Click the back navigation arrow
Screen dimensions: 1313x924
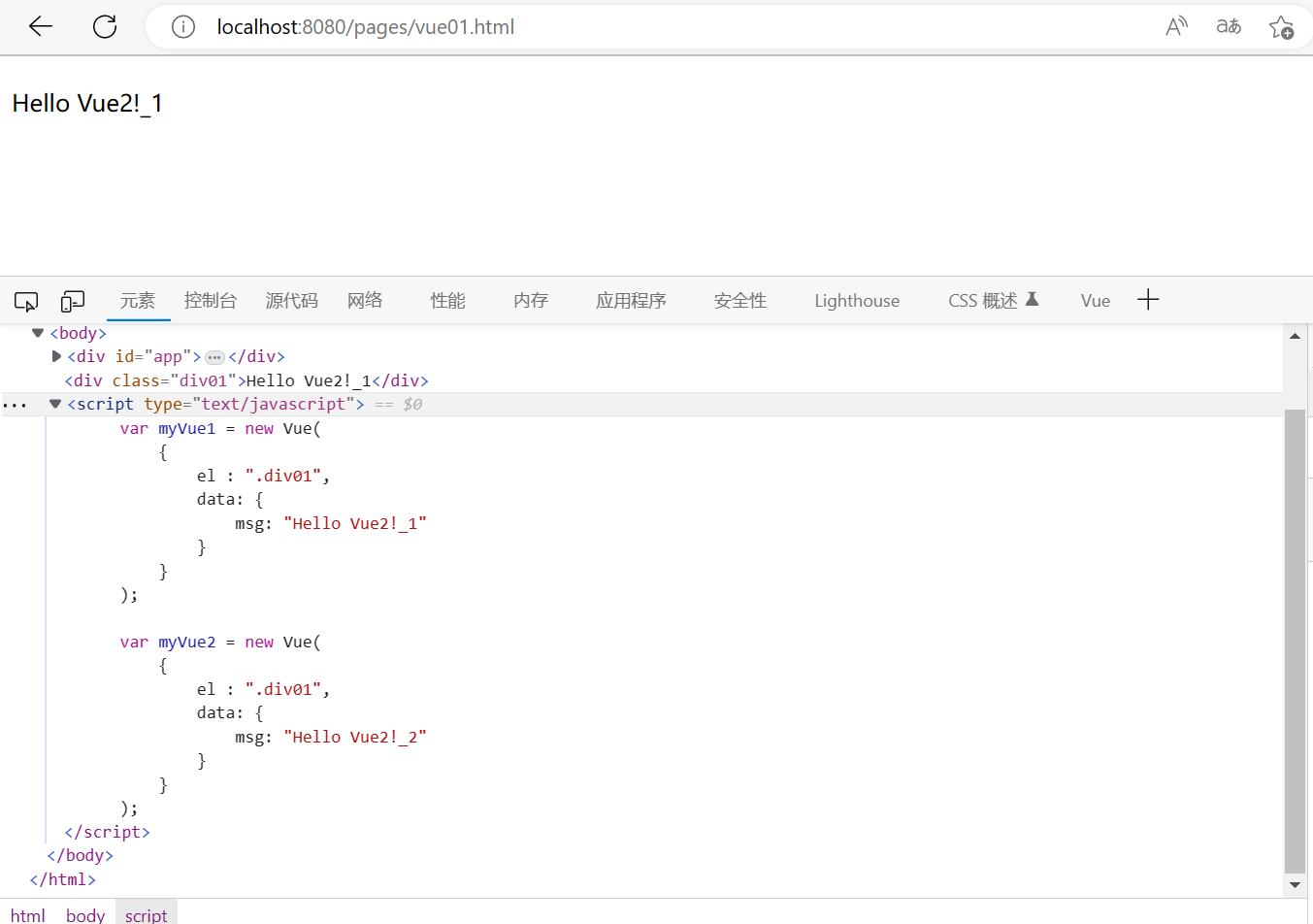(x=40, y=26)
